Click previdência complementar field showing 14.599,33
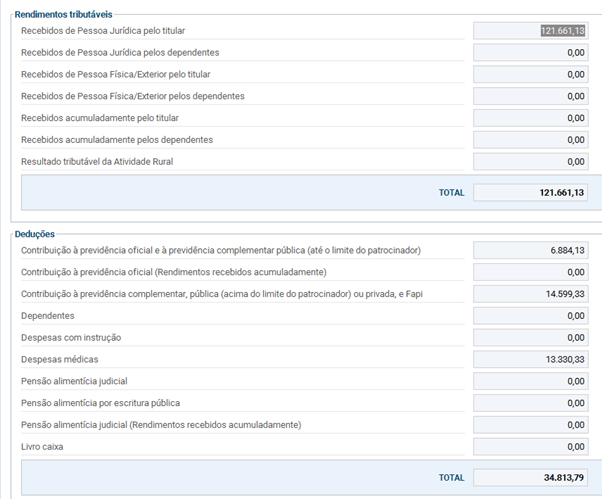The width and height of the screenshot is (602, 499). tap(530, 294)
